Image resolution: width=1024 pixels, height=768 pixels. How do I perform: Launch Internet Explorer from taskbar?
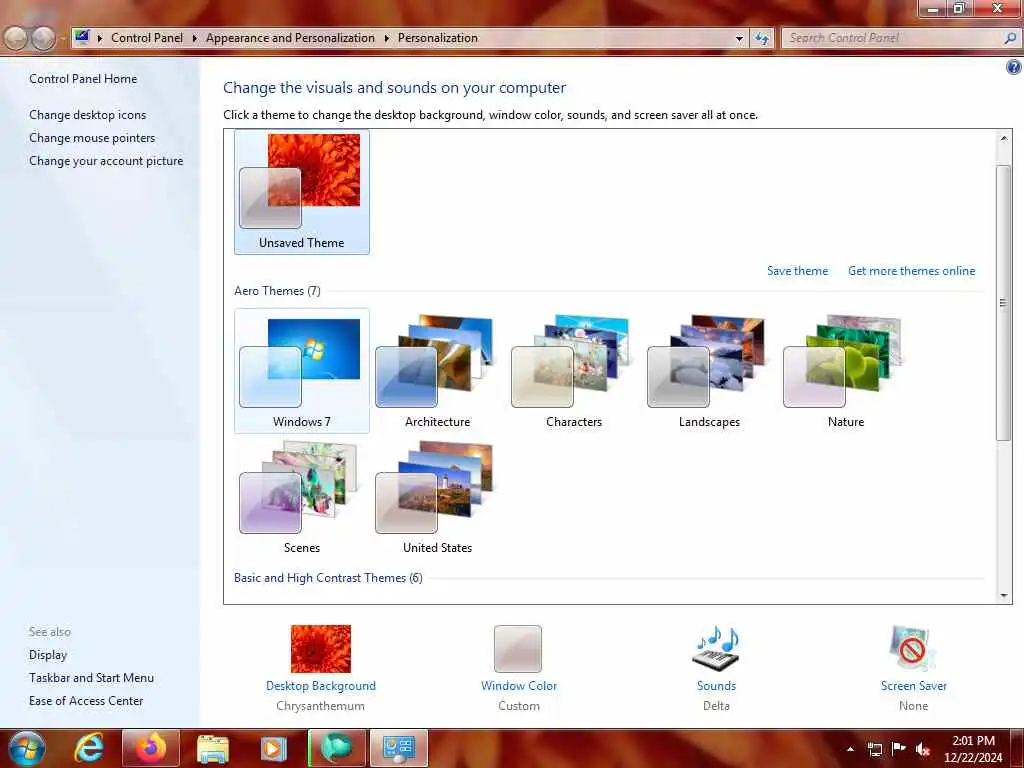point(88,748)
